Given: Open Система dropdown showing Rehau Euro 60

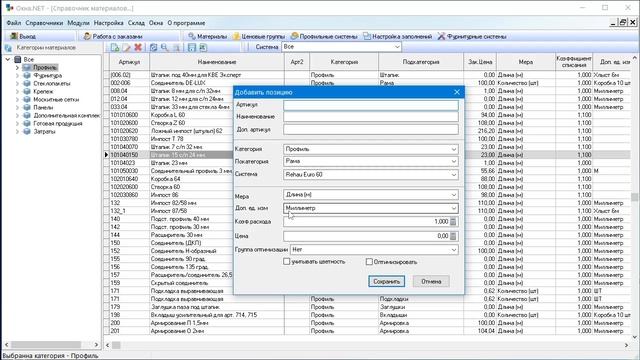Looking at the screenshot, I should (x=453, y=175).
